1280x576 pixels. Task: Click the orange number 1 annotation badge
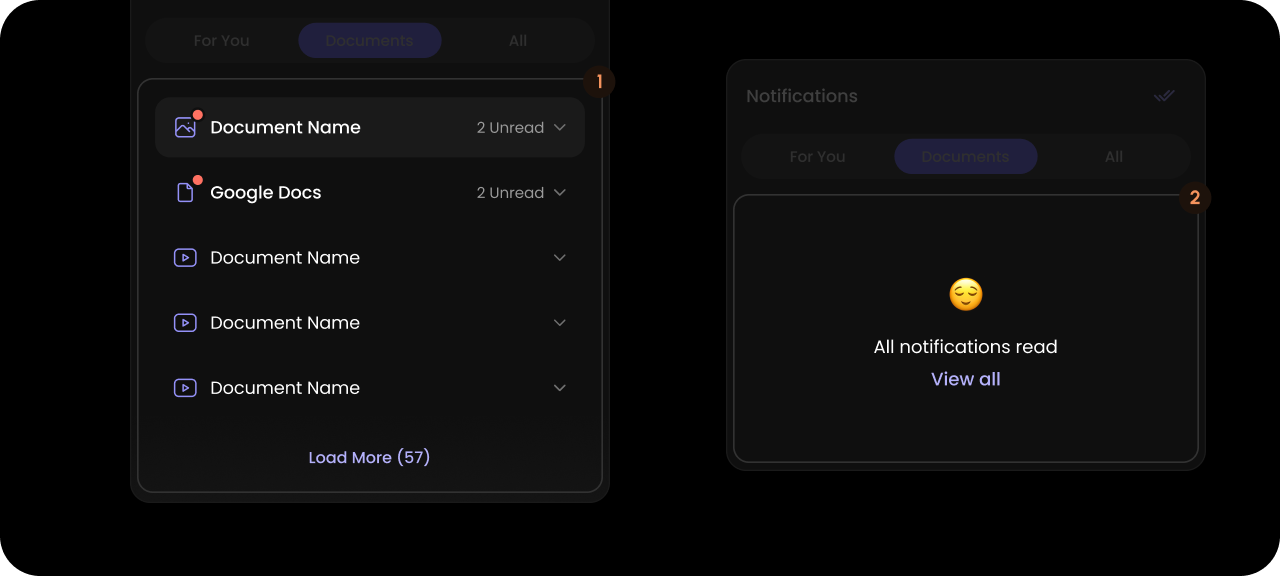599,82
